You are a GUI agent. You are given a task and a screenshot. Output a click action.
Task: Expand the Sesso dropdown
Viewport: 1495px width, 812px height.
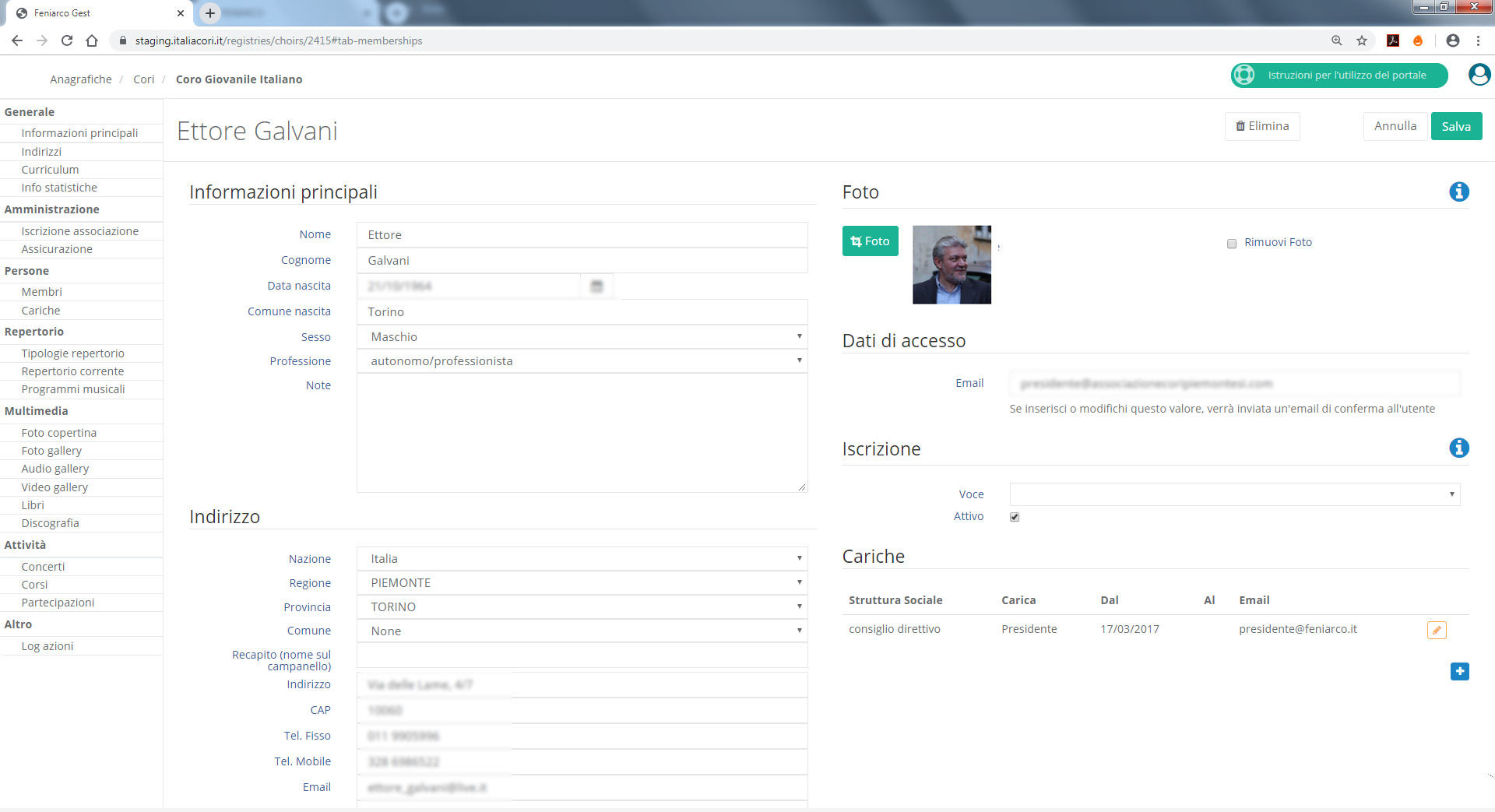[582, 337]
